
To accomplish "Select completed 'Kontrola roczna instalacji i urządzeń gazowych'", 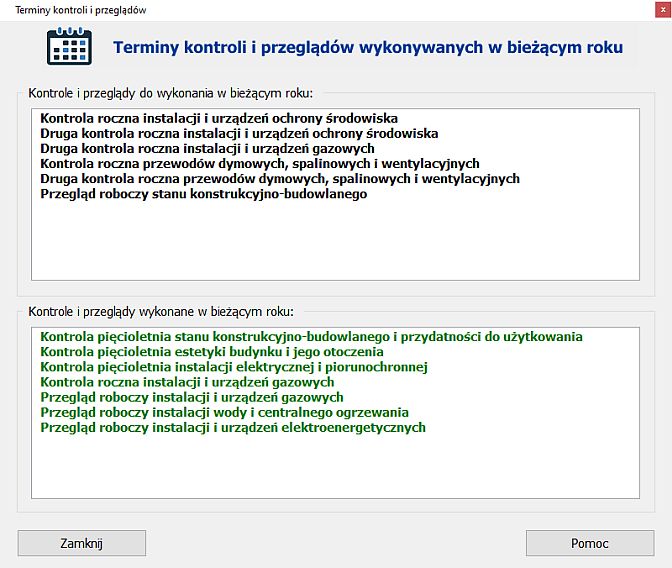I will (187, 382).
